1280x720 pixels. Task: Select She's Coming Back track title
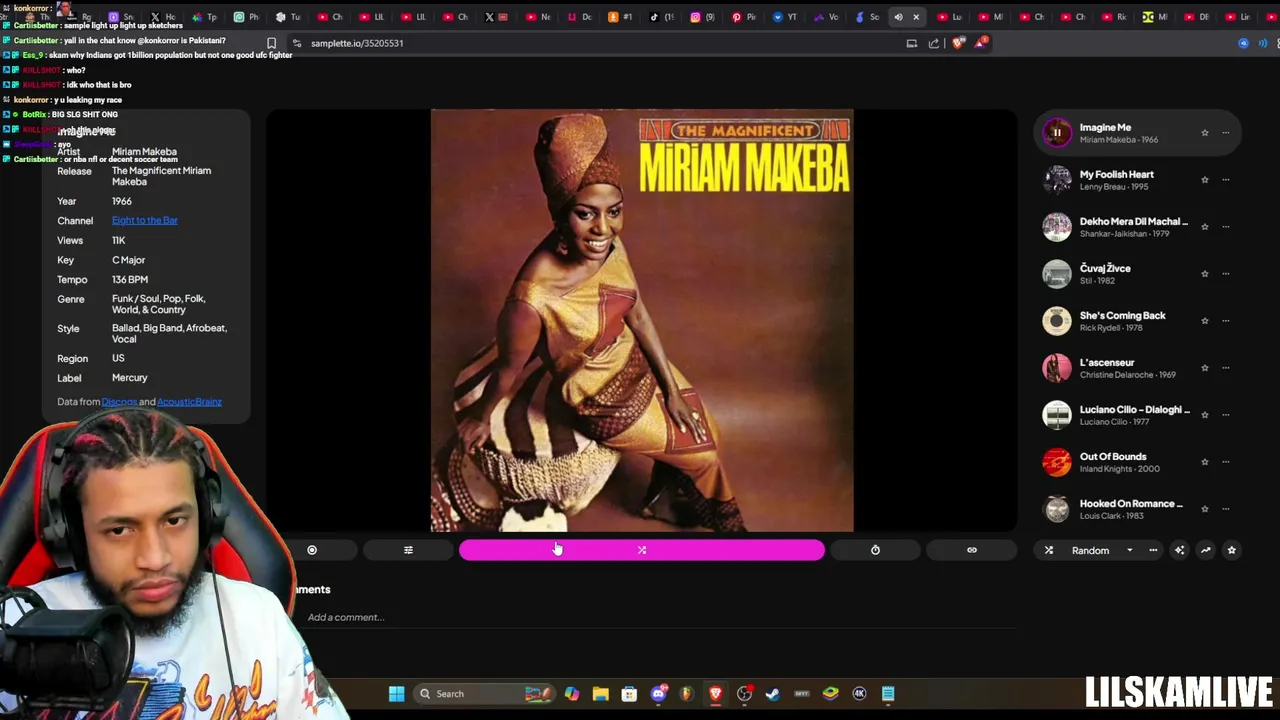pos(1122,316)
